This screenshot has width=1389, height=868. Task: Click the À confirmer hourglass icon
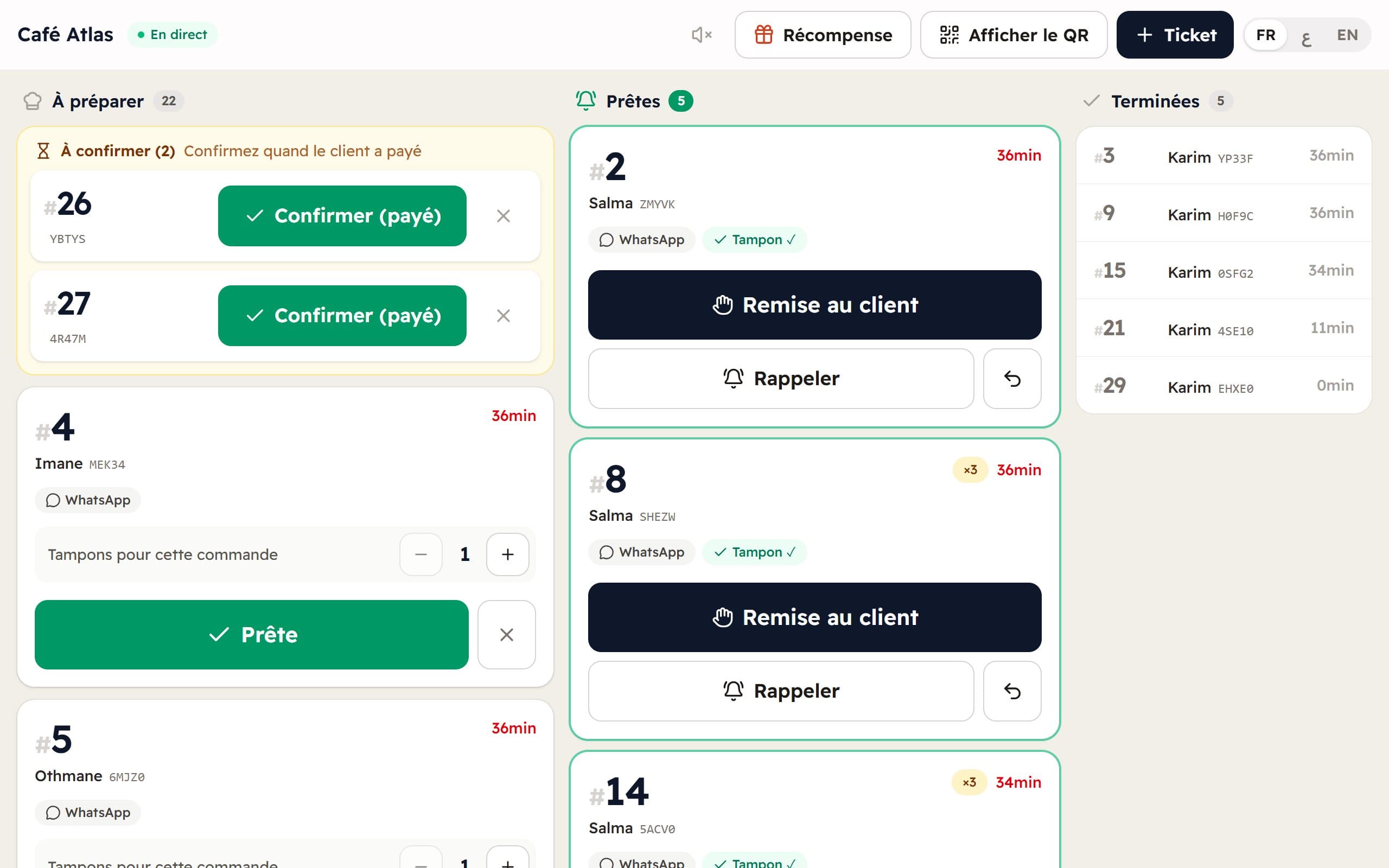click(43, 151)
